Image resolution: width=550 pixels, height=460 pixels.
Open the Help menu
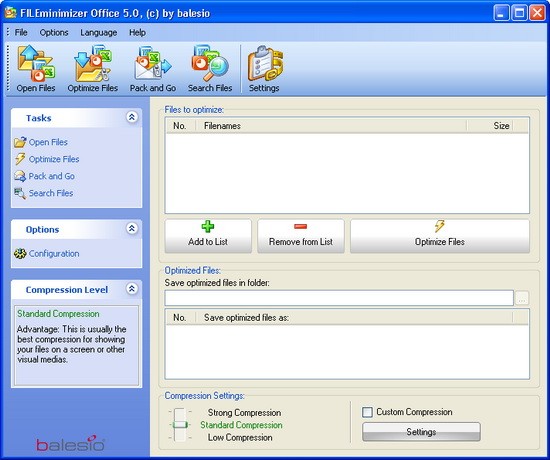coord(137,32)
